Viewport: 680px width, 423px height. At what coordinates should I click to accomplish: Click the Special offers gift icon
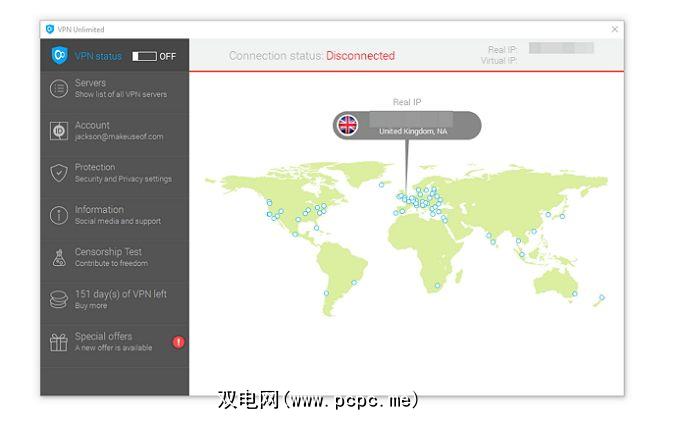tap(59, 342)
